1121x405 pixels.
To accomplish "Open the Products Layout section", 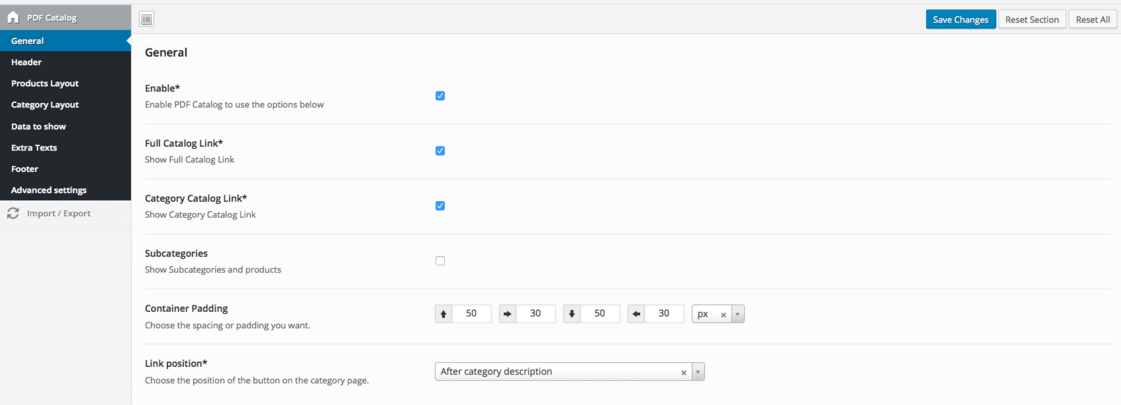I will tap(45, 84).
